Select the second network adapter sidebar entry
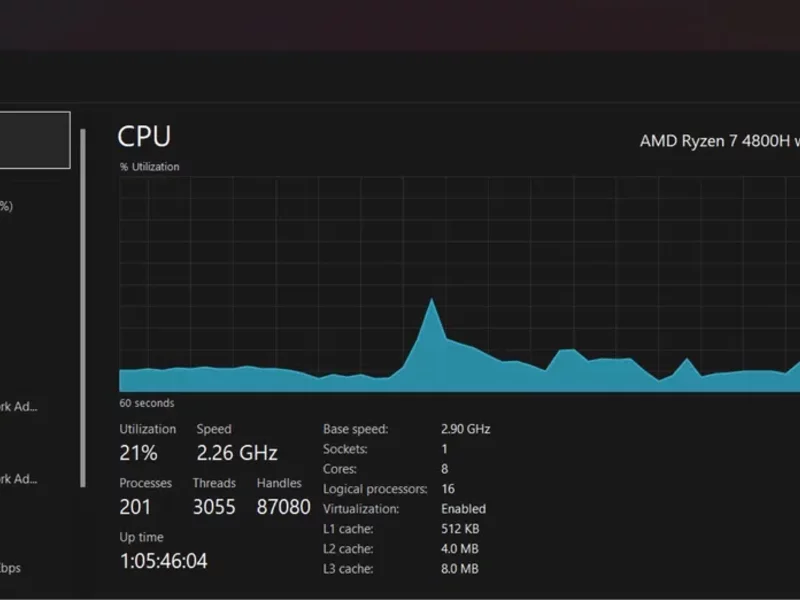This screenshot has height=600, width=800. (x=19, y=479)
